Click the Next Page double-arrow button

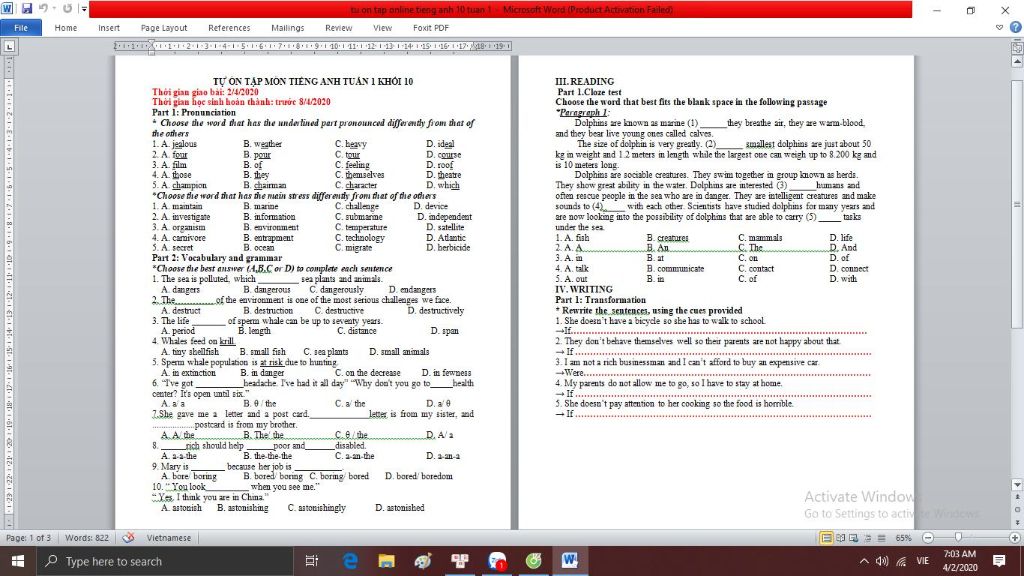[1017, 522]
